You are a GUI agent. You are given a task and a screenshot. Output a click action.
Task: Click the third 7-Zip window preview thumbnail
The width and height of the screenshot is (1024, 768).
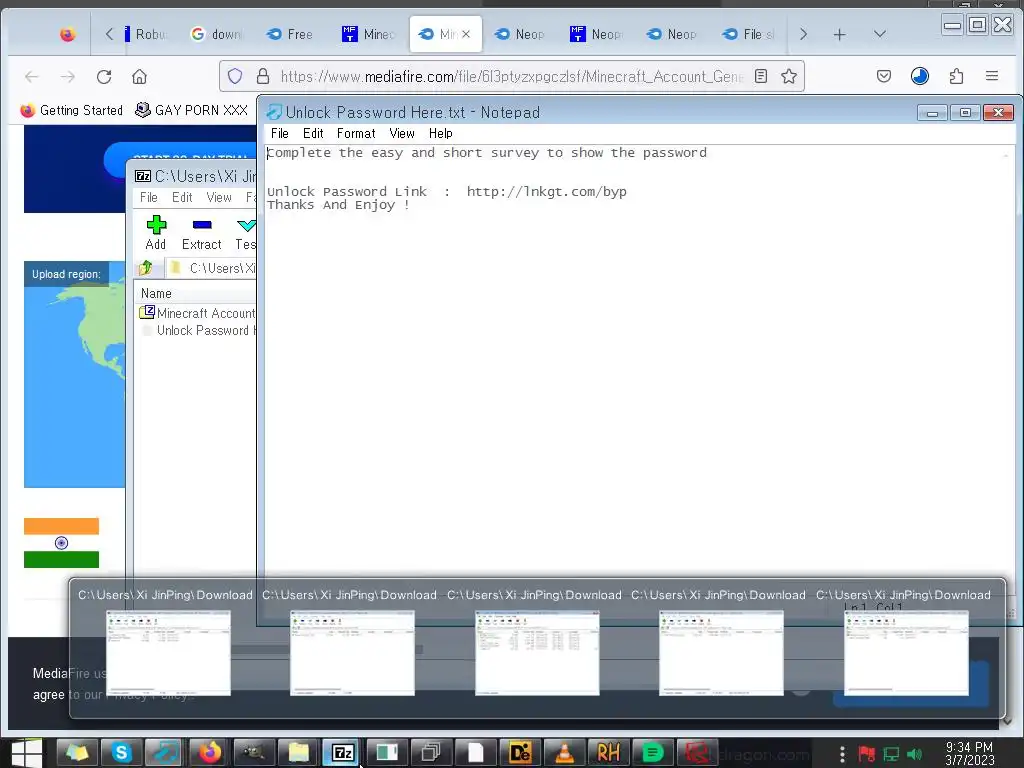click(x=537, y=652)
